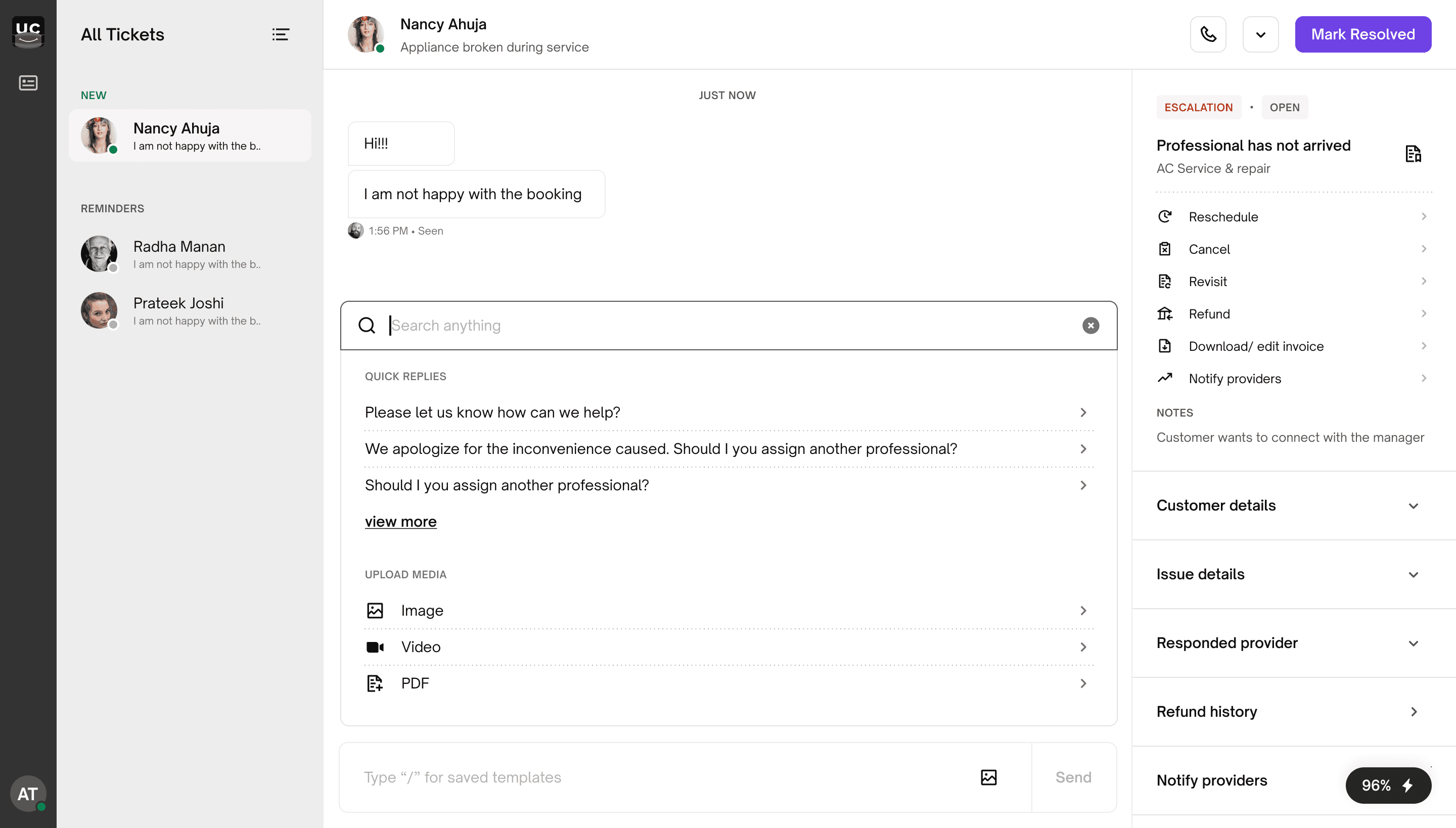Open the booking document icon beside issue title

pyautogui.click(x=1413, y=154)
